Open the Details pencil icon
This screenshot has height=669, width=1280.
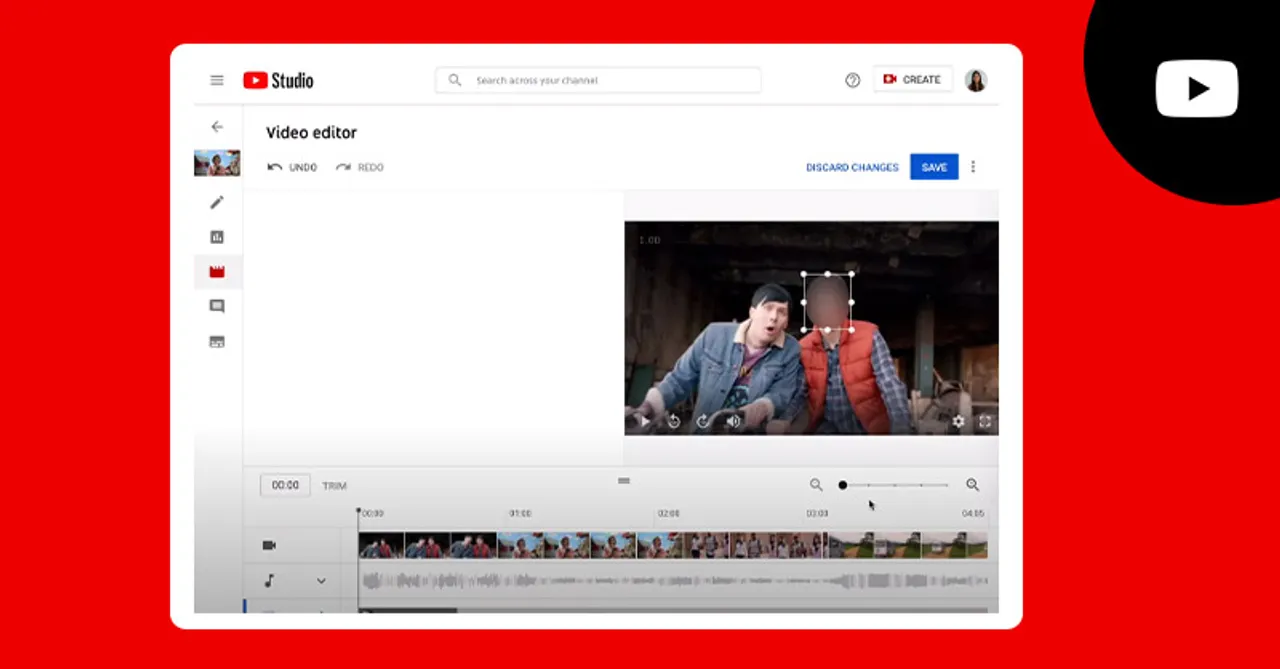coord(217,202)
